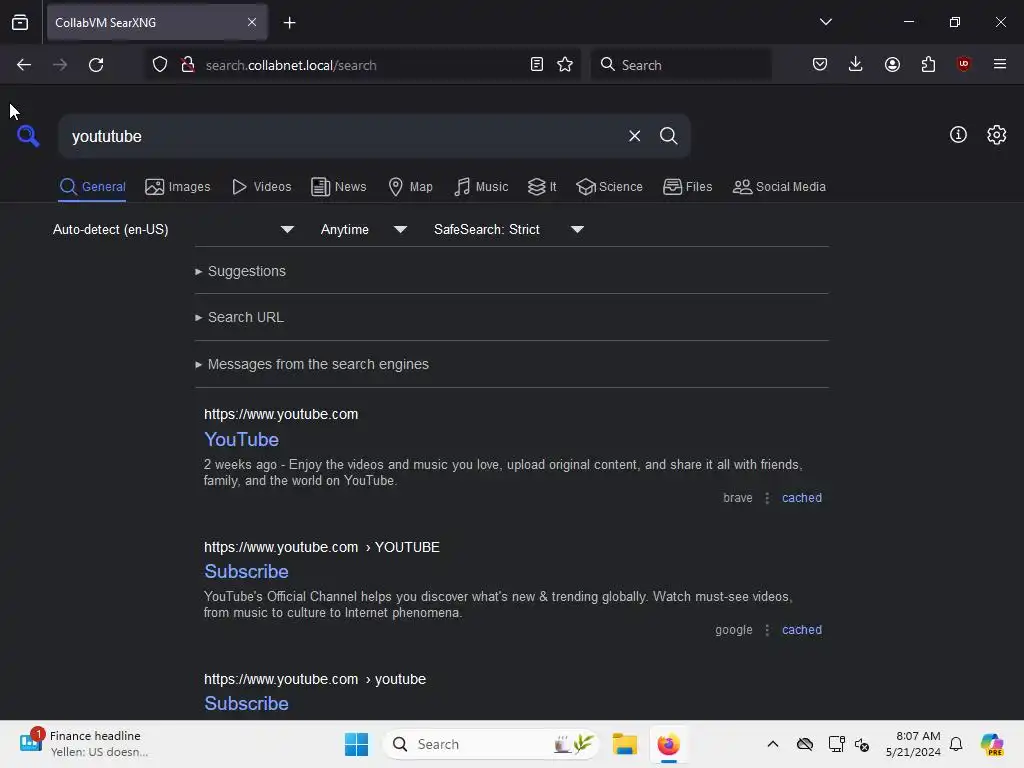Switch to the It category
This screenshot has height=768, width=1024.
(542, 187)
